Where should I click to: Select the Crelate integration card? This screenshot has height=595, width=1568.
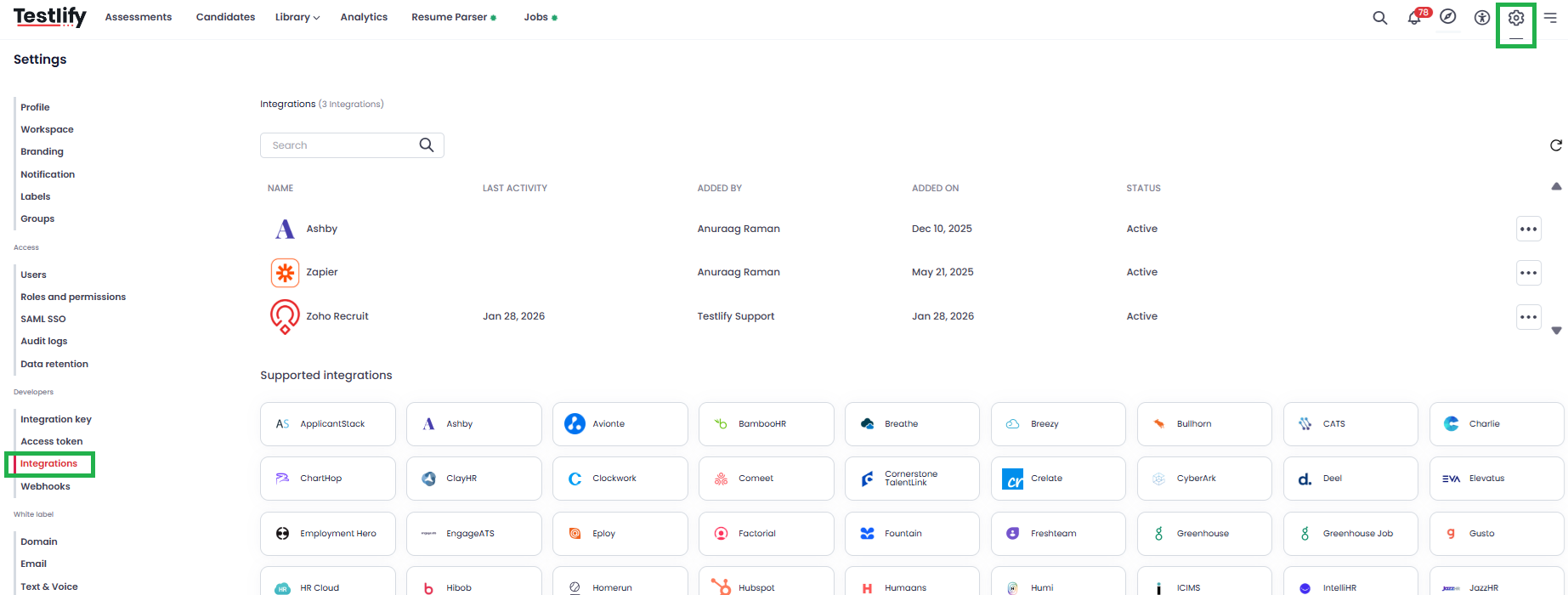click(x=1059, y=479)
